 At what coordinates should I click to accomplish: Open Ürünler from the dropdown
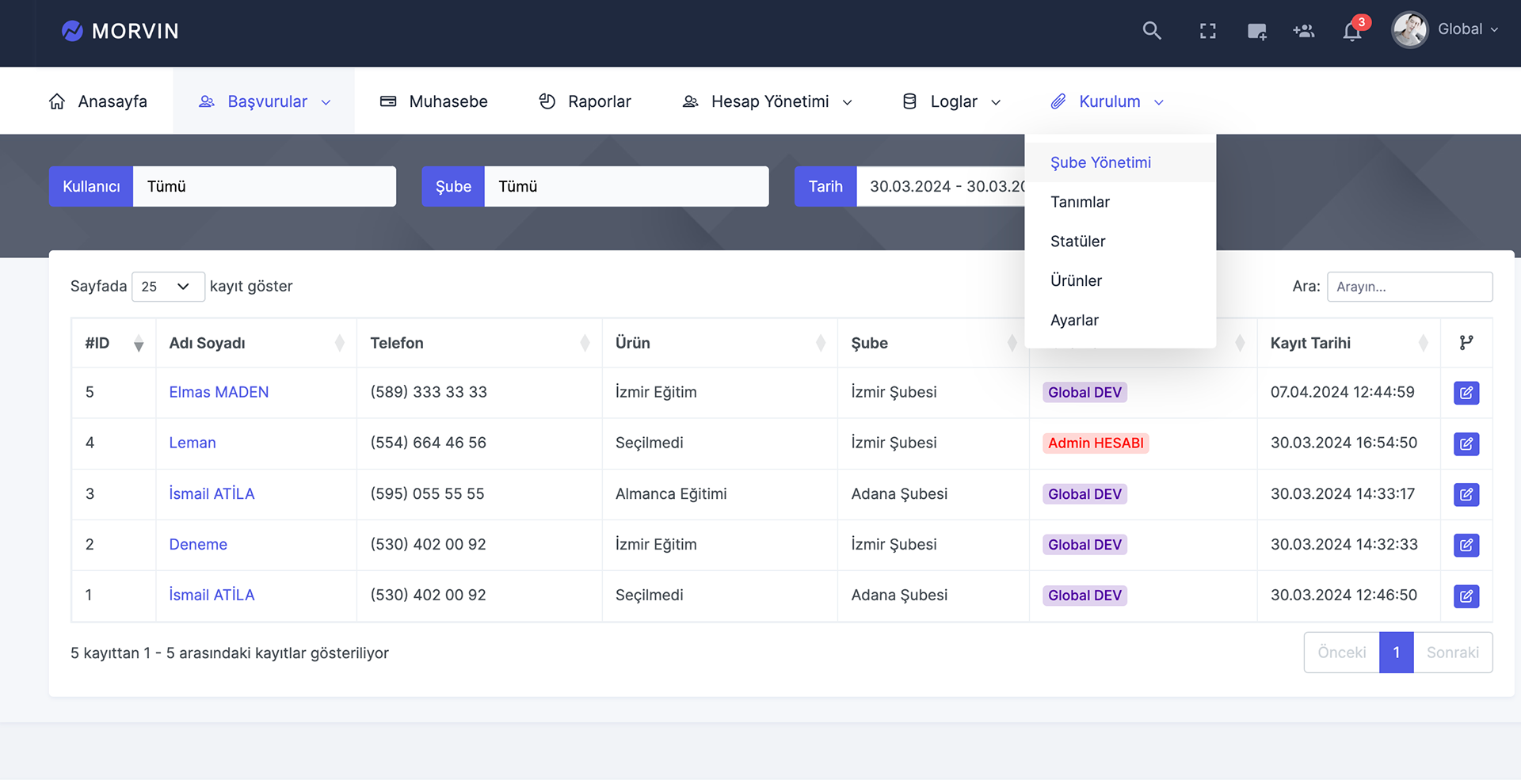(1120, 281)
